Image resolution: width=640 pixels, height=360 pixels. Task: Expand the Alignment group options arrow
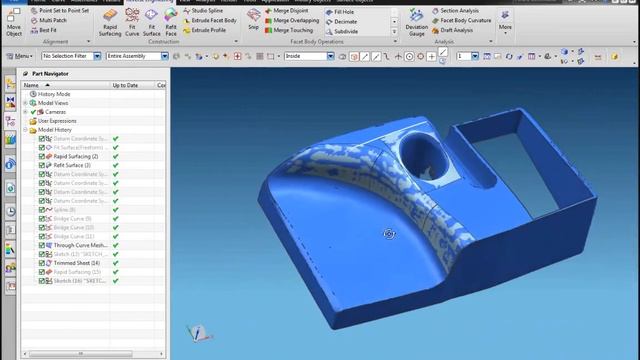(89, 42)
